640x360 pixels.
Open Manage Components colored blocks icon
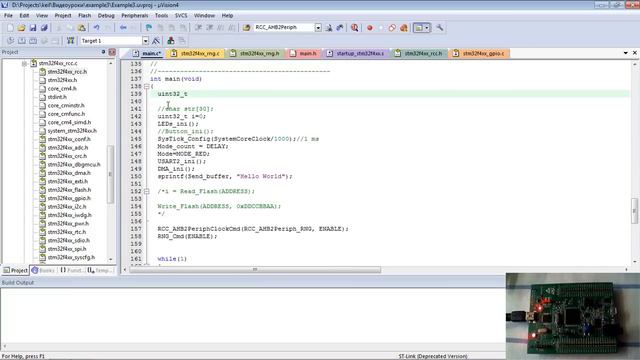(171, 41)
